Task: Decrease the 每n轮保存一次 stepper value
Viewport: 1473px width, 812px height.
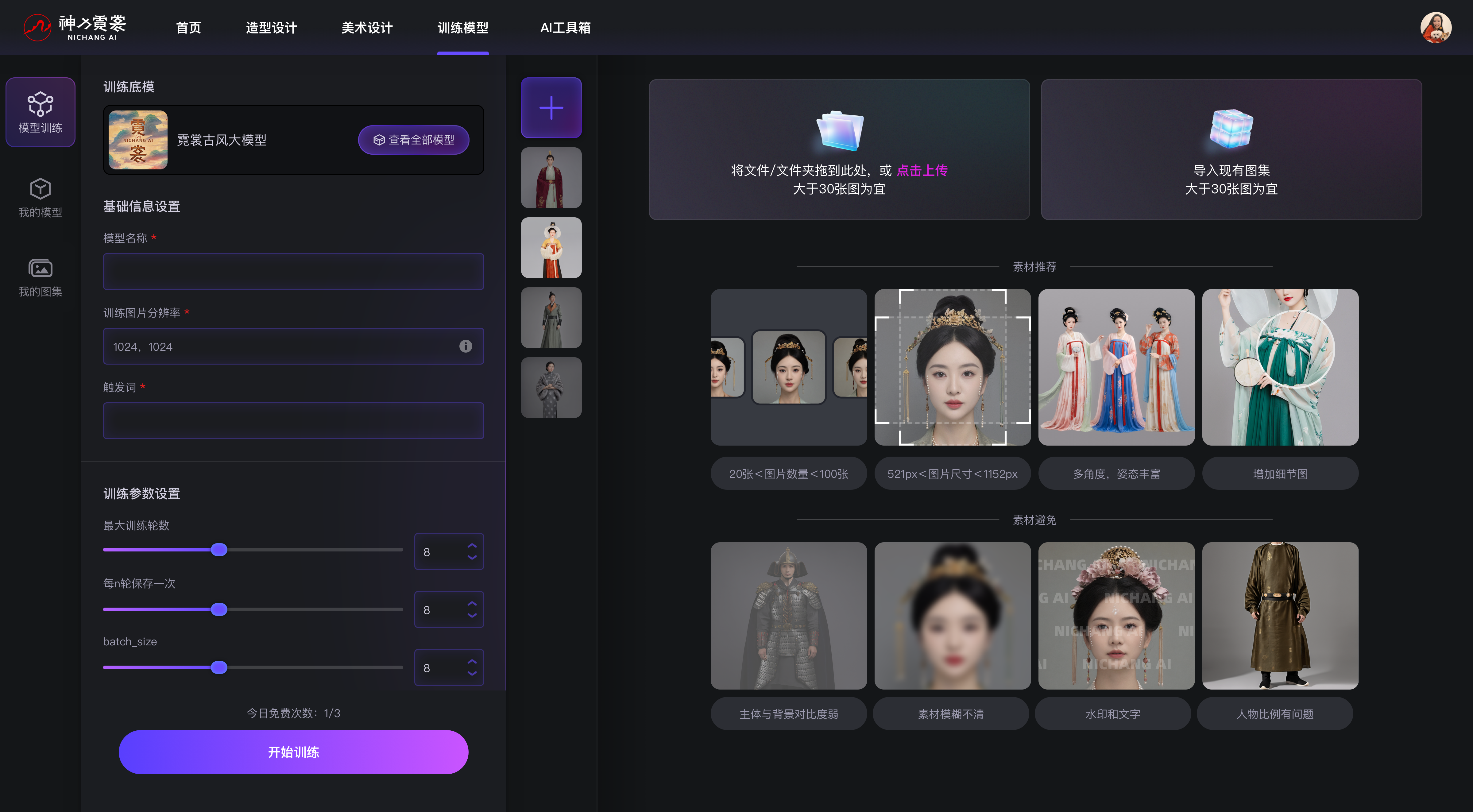Action: pos(472,616)
